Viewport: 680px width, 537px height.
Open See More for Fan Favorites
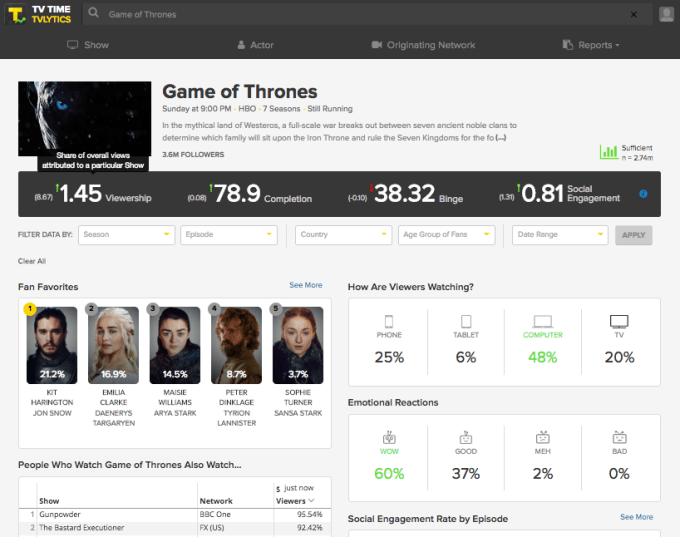306,285
